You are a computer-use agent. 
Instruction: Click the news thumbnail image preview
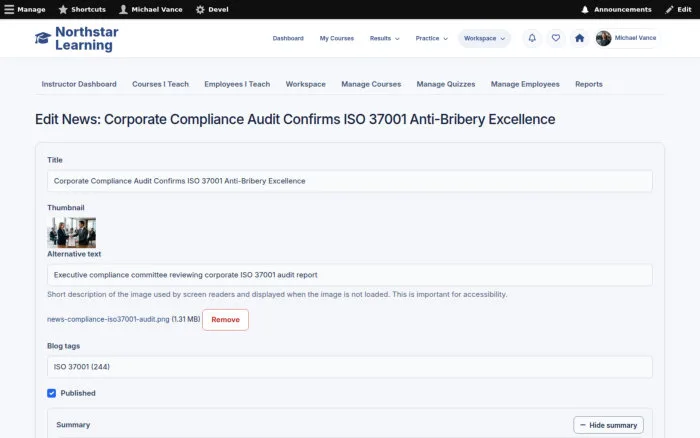coord(71,233)
